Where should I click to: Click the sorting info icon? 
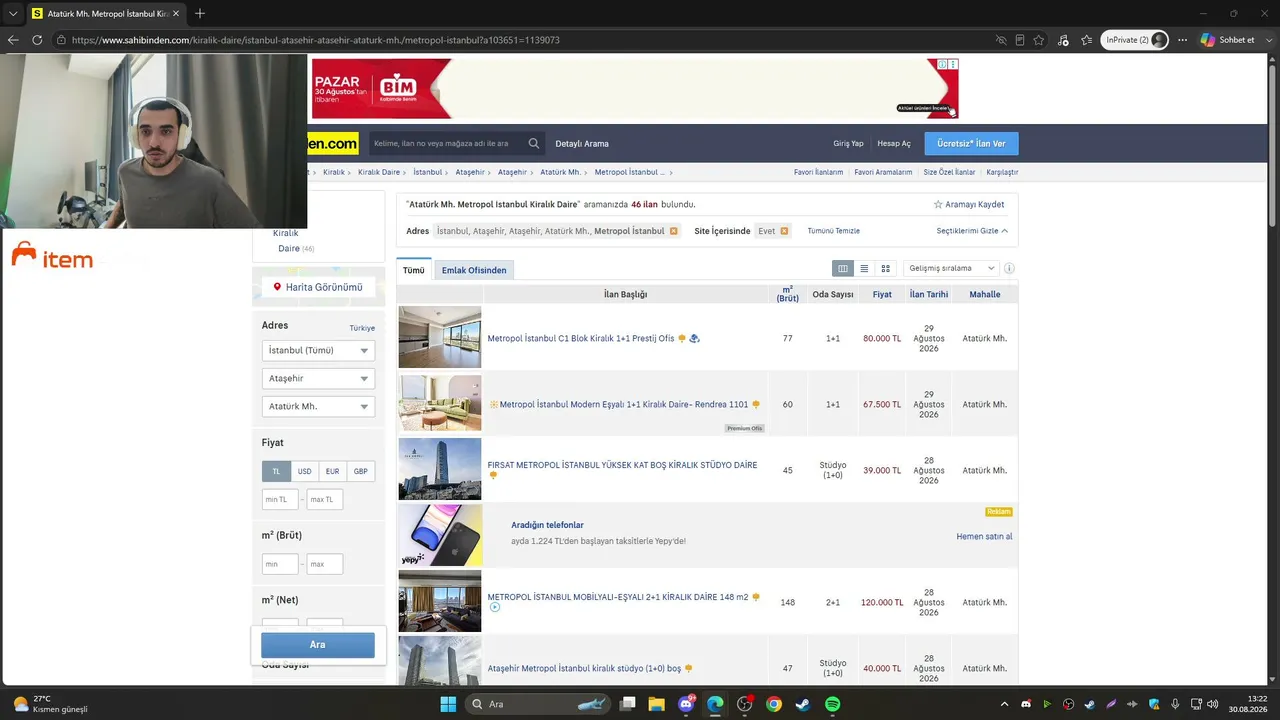[x=1009, y=268]
